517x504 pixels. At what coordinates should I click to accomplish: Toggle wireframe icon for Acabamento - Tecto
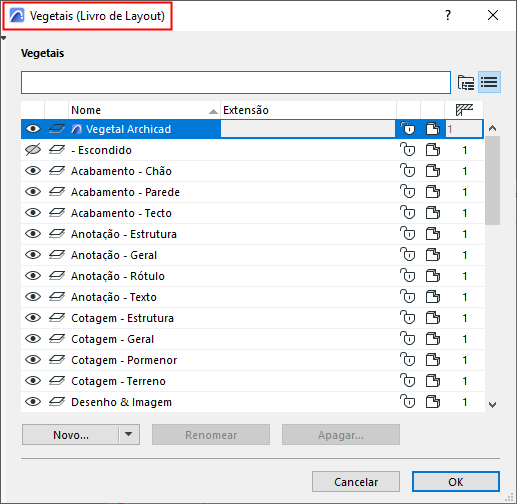click(x=433, y=213)
